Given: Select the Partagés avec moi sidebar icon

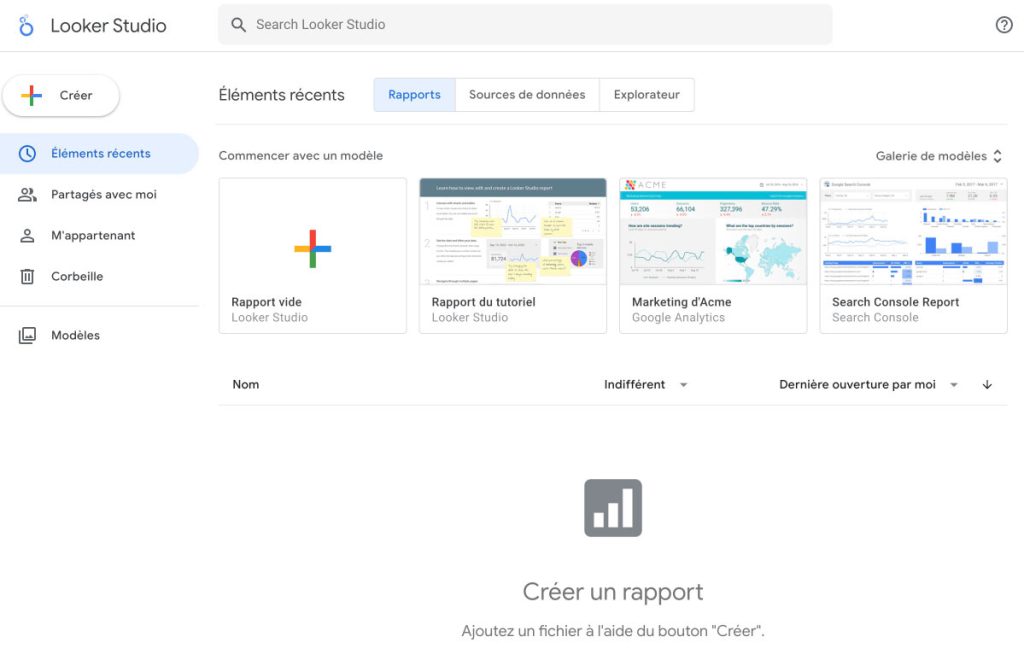Looking at the screenshot, I should click(x=27, y=194).
